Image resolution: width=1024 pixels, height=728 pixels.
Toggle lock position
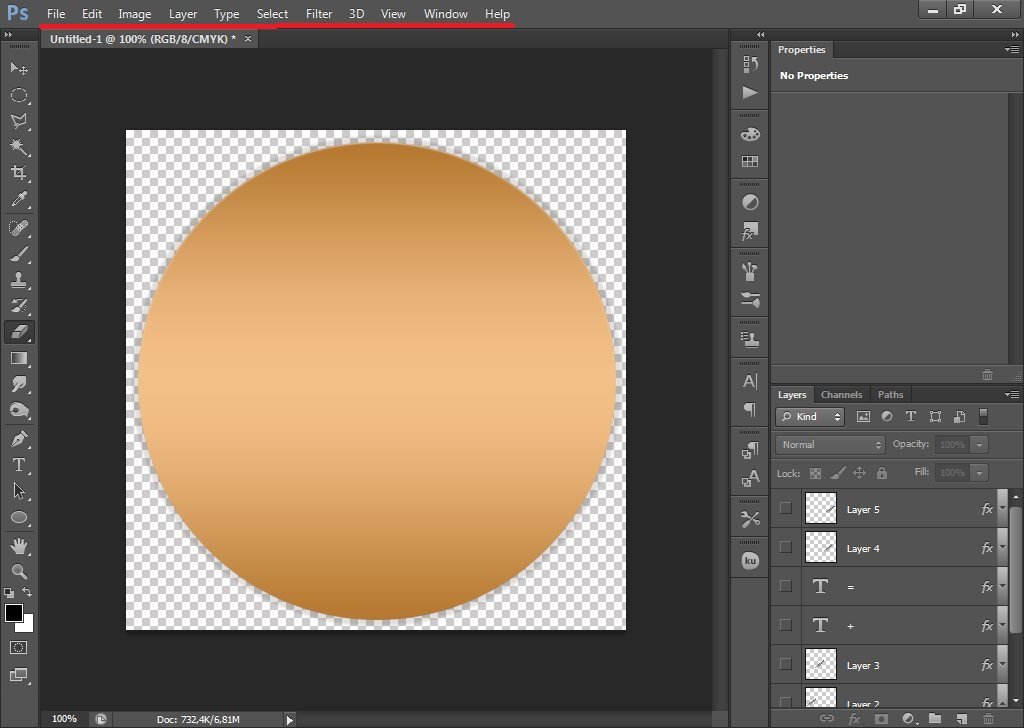[859, 473]
